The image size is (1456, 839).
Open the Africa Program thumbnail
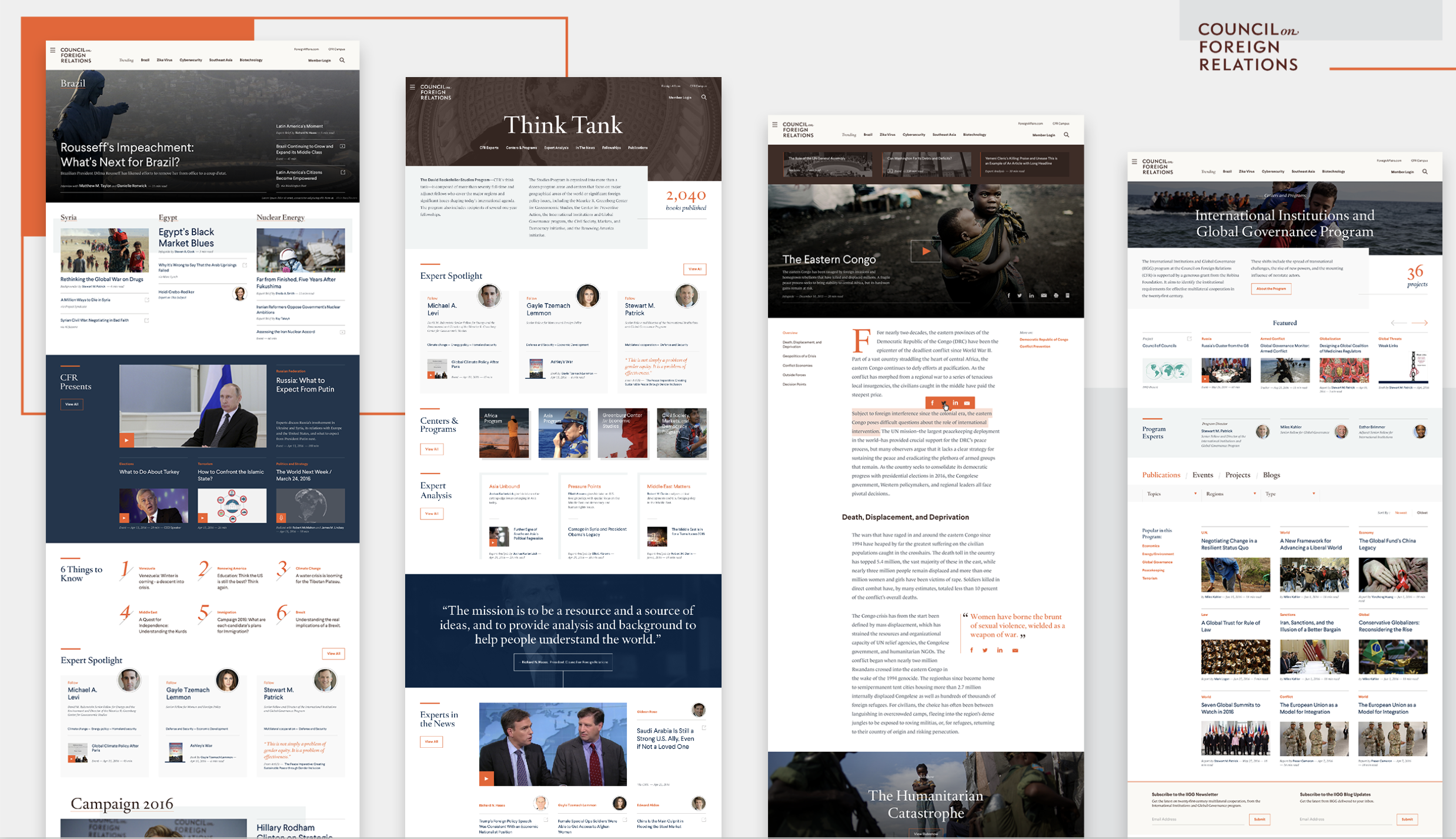[x=504, y=433]
